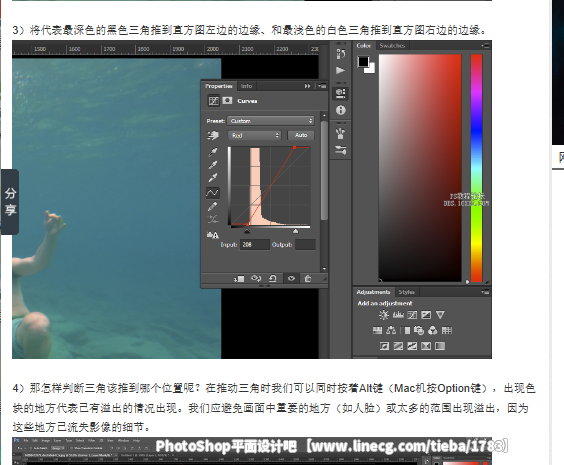Image resolution: width=564 pixels, height=465 pixels.
Task: Click the layer mask icon in Properties
Action: 227,100
